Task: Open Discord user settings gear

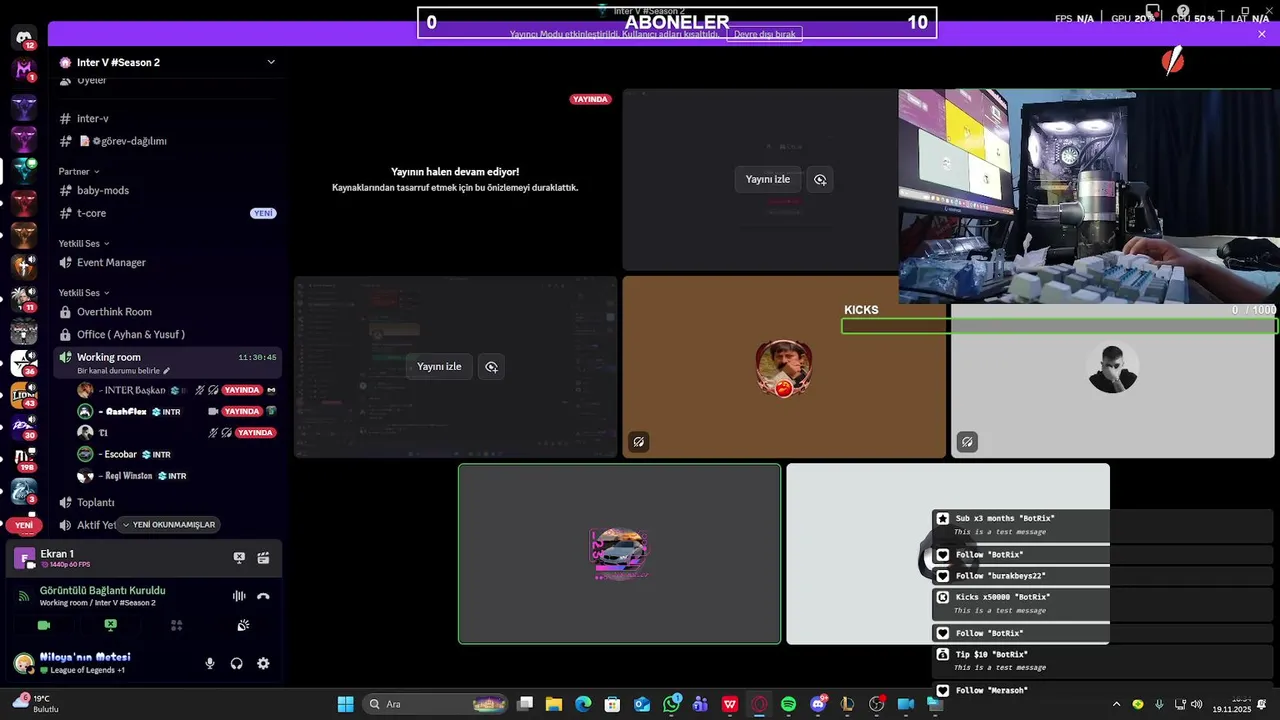Action: tap(263, 663)
